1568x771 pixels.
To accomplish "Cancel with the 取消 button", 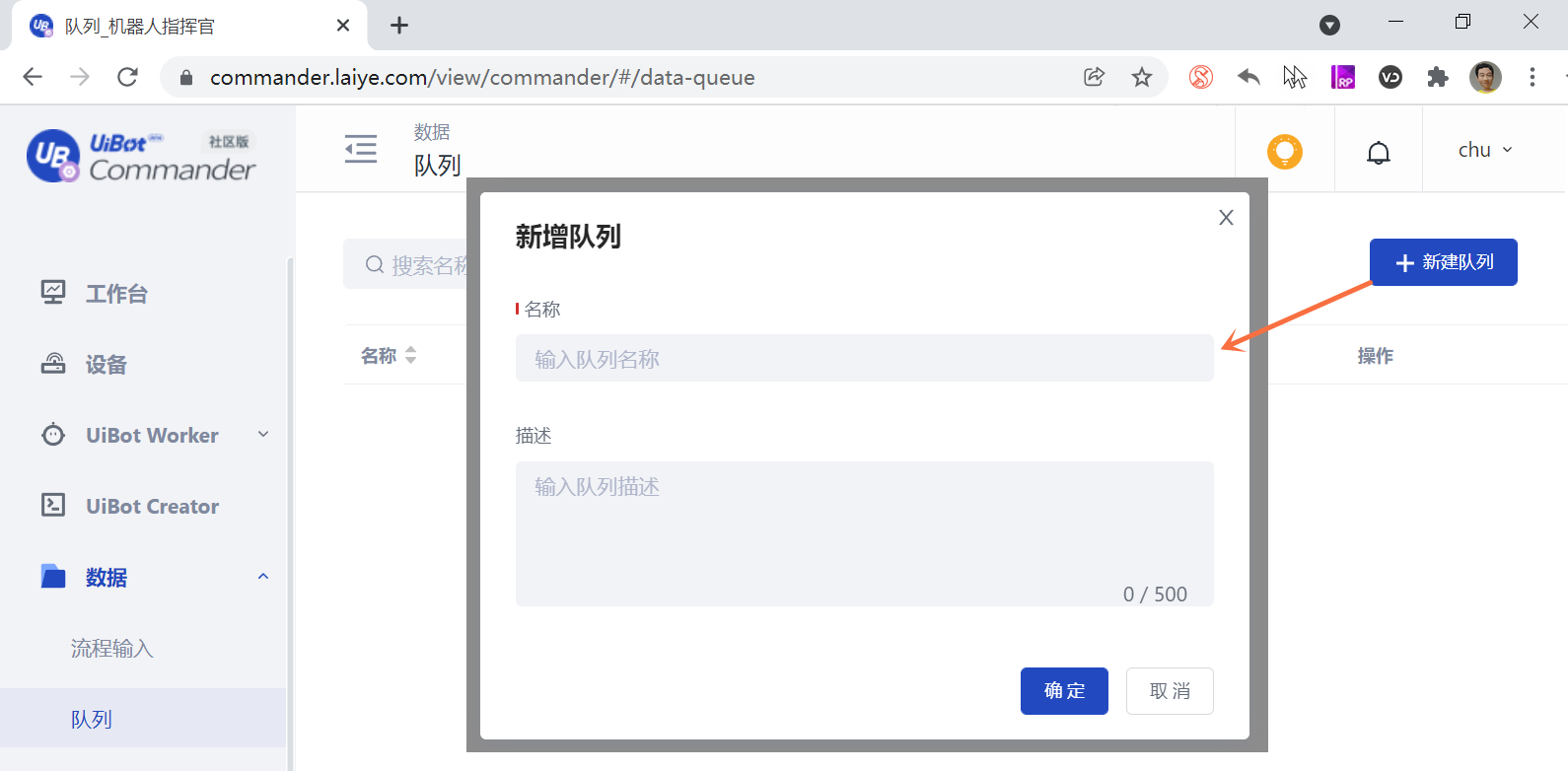I will coord(1170,691).
